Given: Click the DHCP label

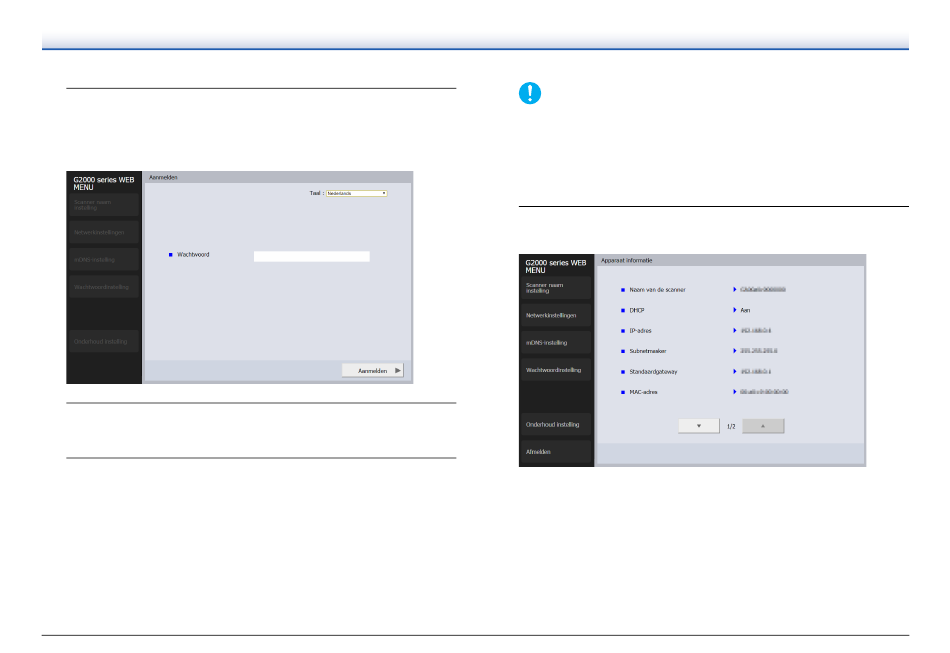Looking at the screenshot, I should [x=636, y=310].
